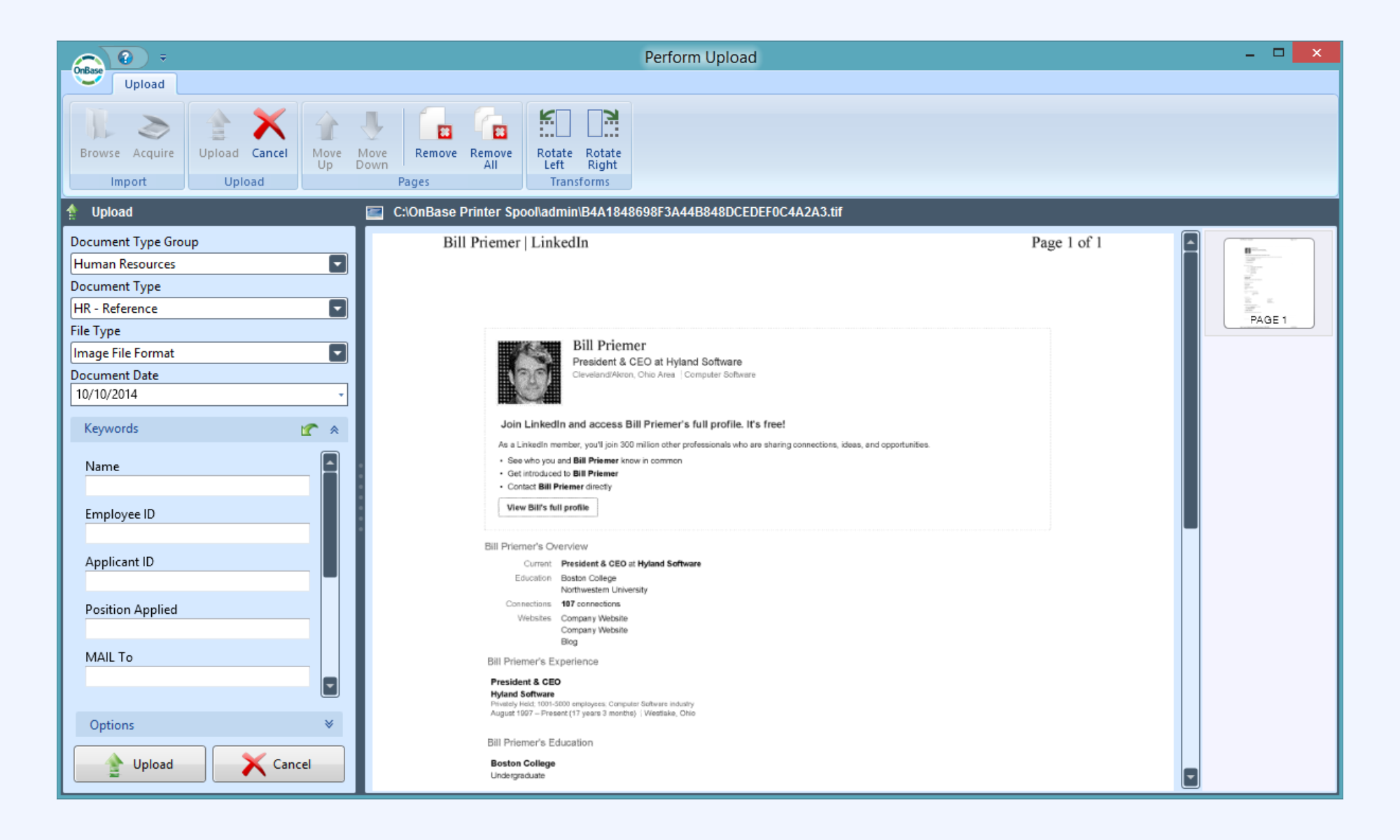Click keywords scrollbar up arrow
1400x840 pixels.
[x=330, y=461]
